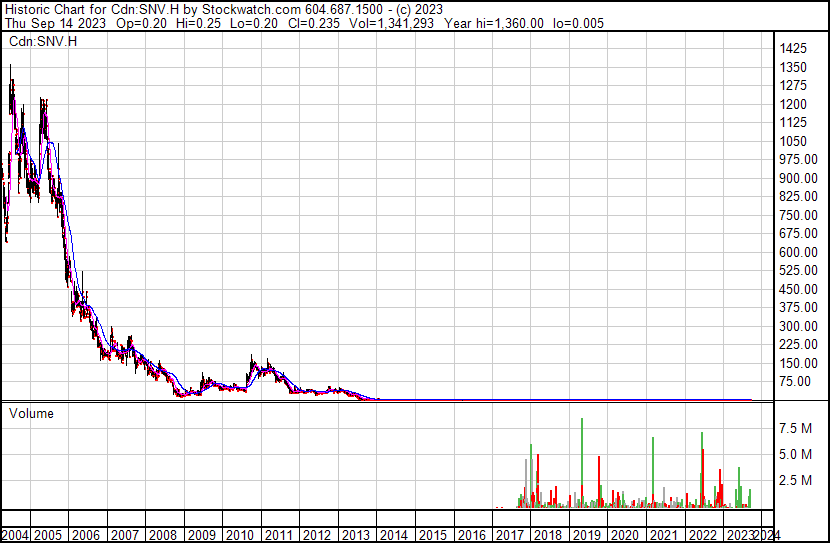Select the 2008 year marker on the x-axis
This screenshot has width=830, height=543.
click(163, 535)
